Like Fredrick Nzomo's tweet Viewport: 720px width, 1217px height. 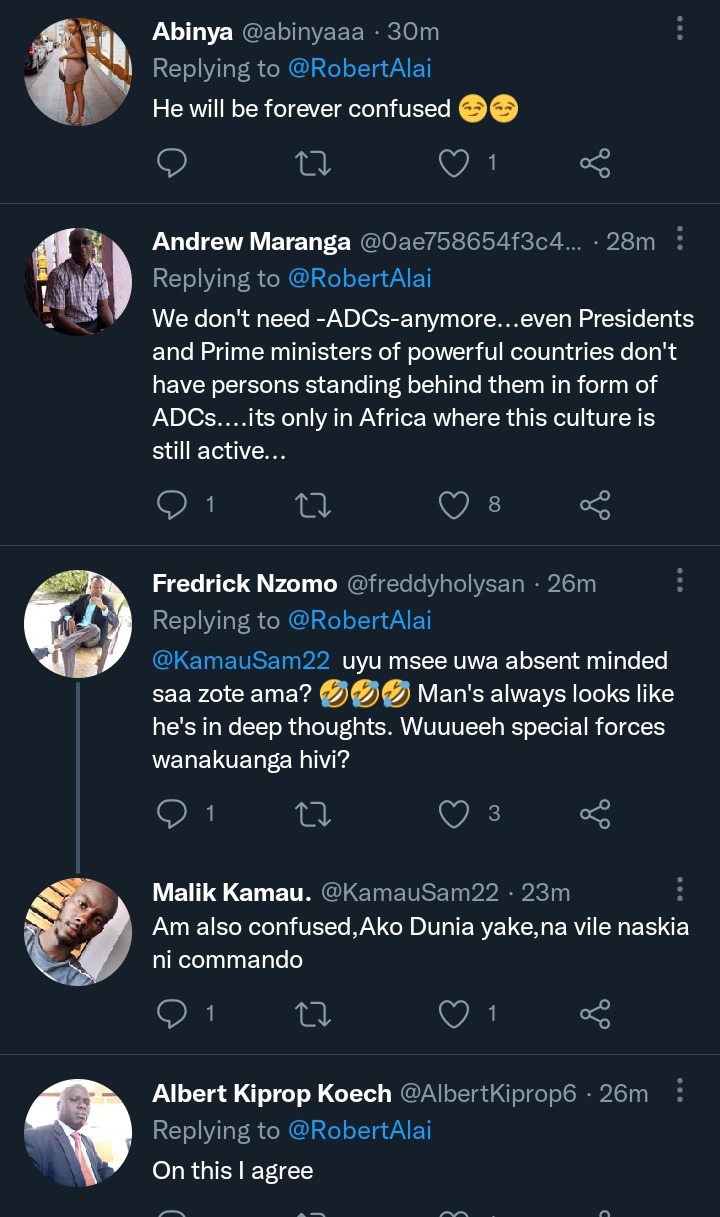click(x=454, y=814)
